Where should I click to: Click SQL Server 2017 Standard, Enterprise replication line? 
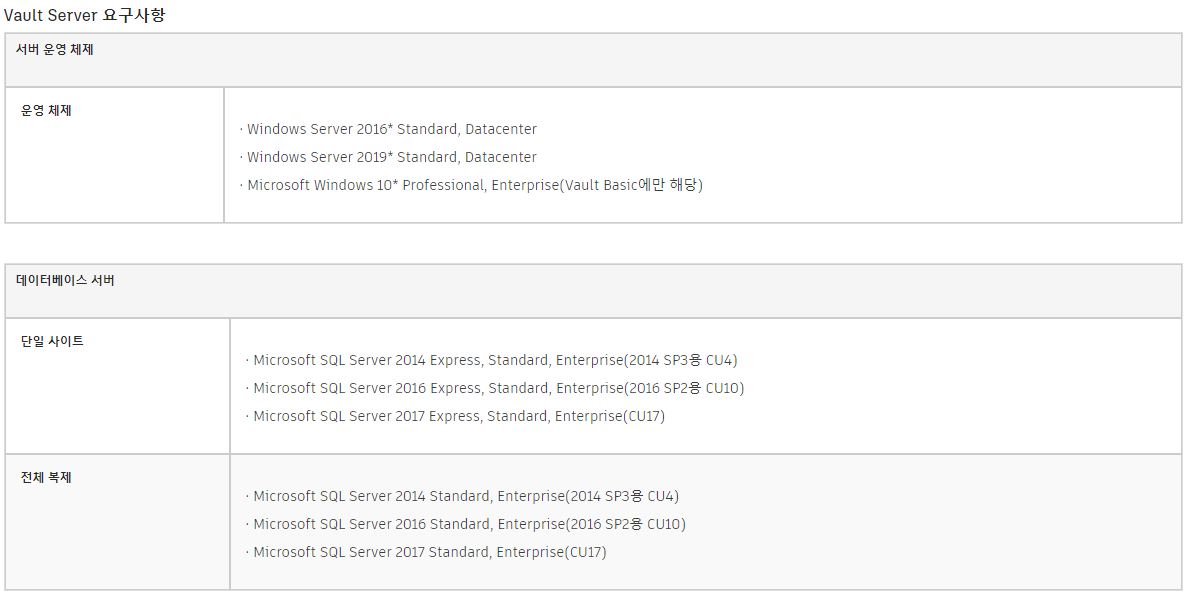[426, 552]
